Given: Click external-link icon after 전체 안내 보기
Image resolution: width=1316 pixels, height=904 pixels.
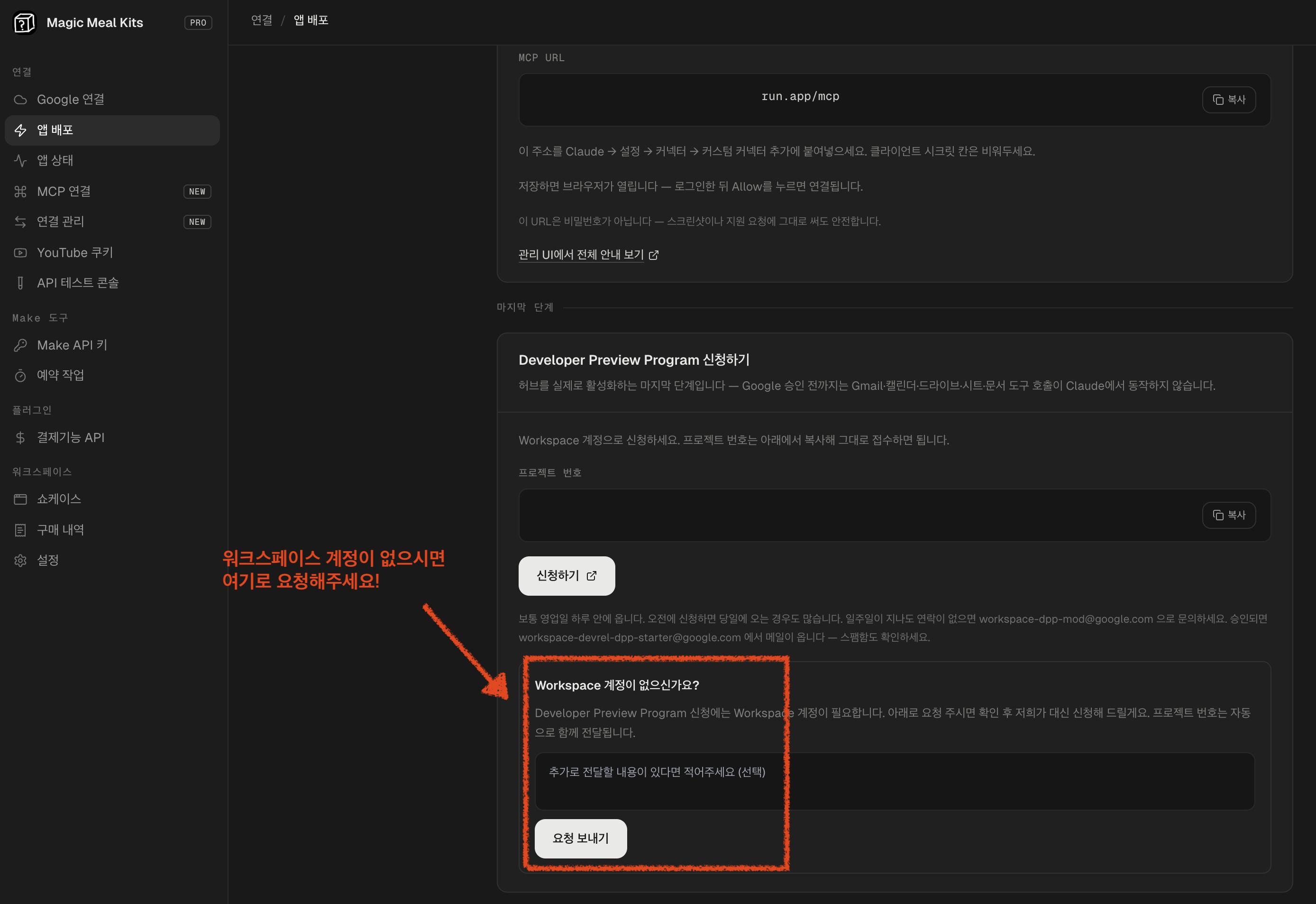Looking at the screenshot, I should 653,256.
